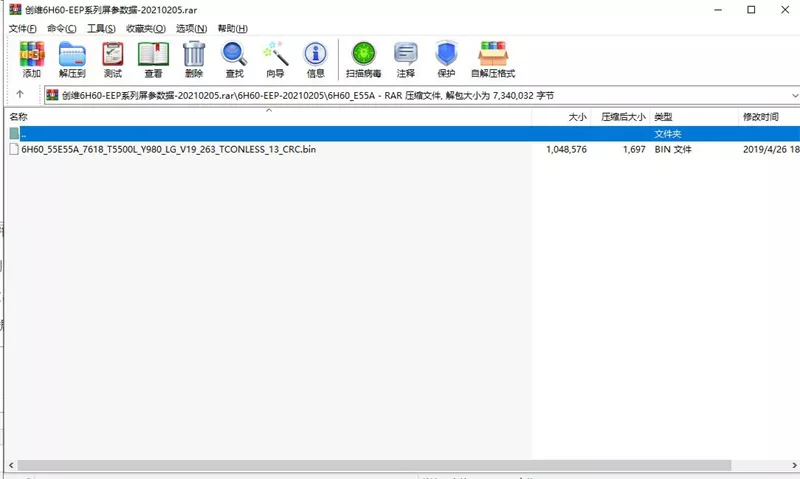Launch the 向导 (Wizard) wand icon
This screenshot has width=800, height=479.
275,54
